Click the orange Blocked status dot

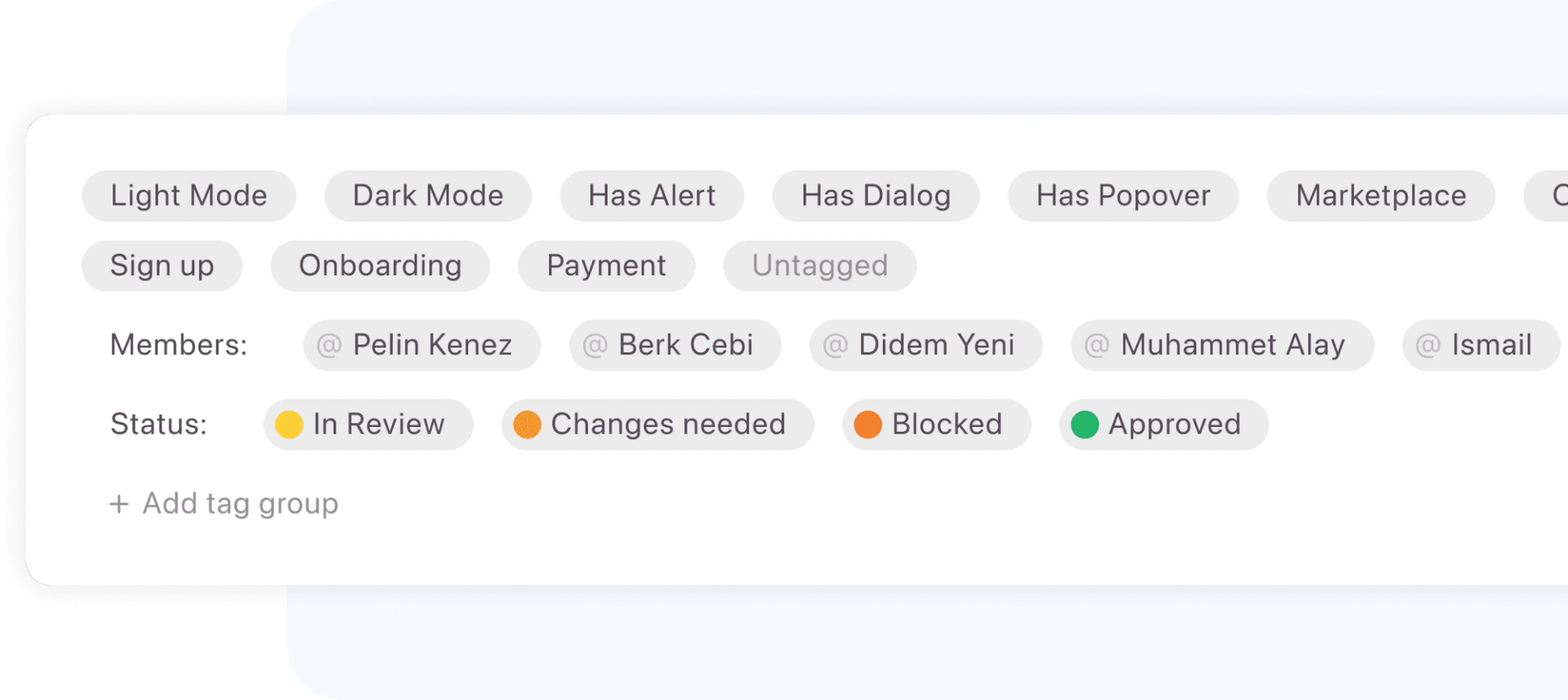[x=870, y=424]
